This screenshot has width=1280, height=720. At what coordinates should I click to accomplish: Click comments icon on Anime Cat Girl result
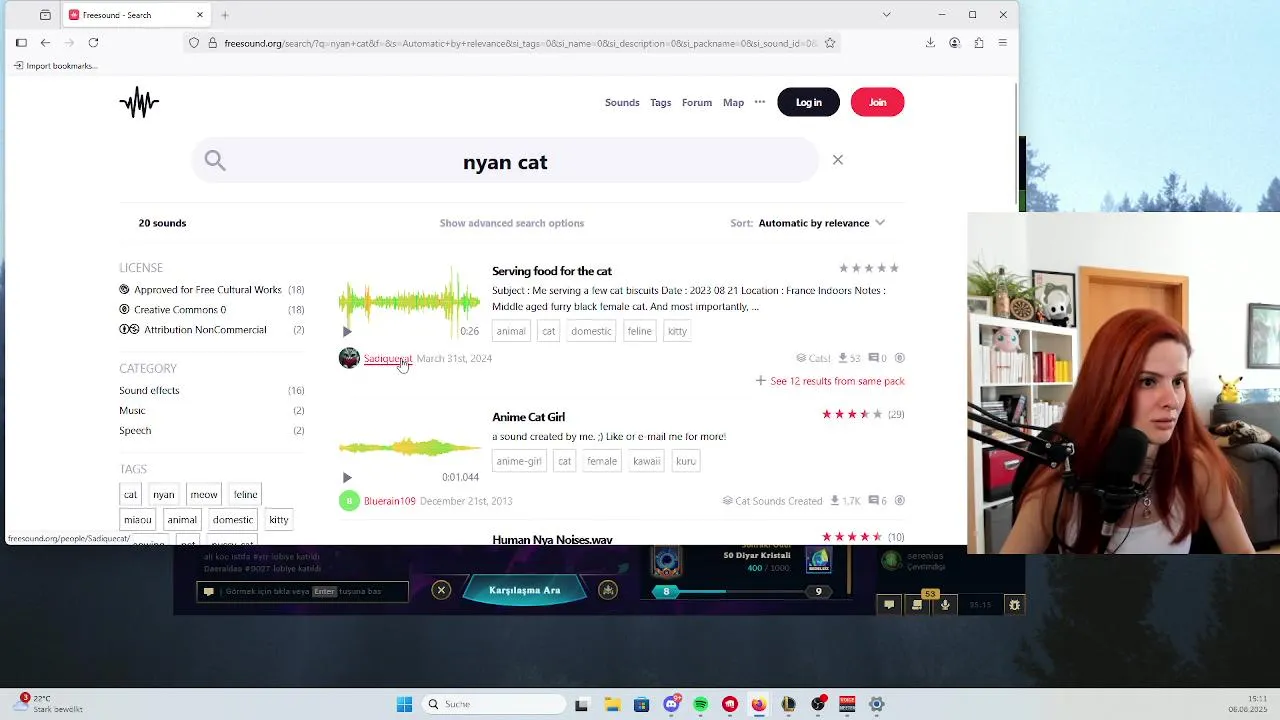[873, 501]
